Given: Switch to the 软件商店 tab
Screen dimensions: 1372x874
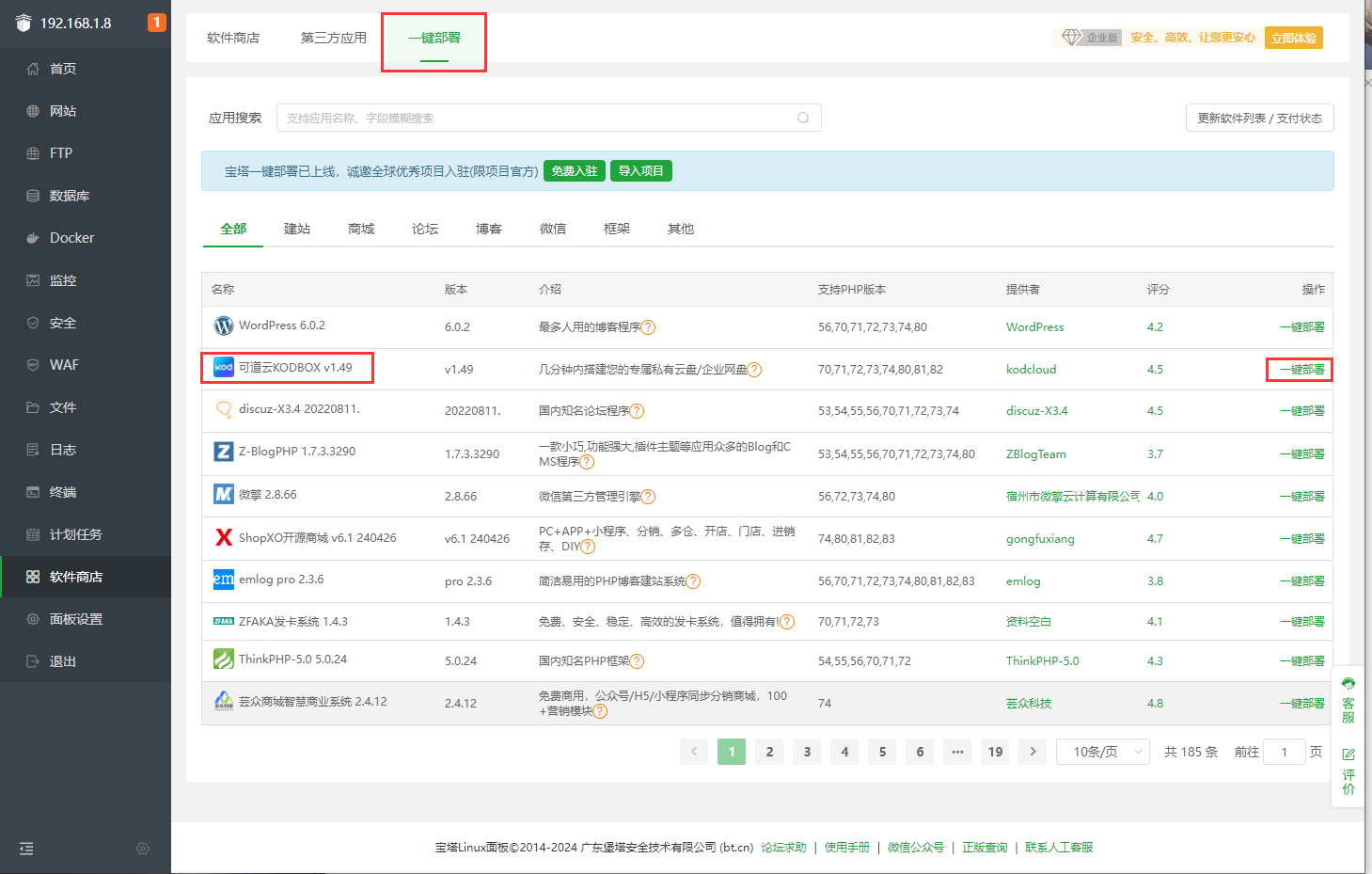Looking at the screenshot, I should [233, 38].
